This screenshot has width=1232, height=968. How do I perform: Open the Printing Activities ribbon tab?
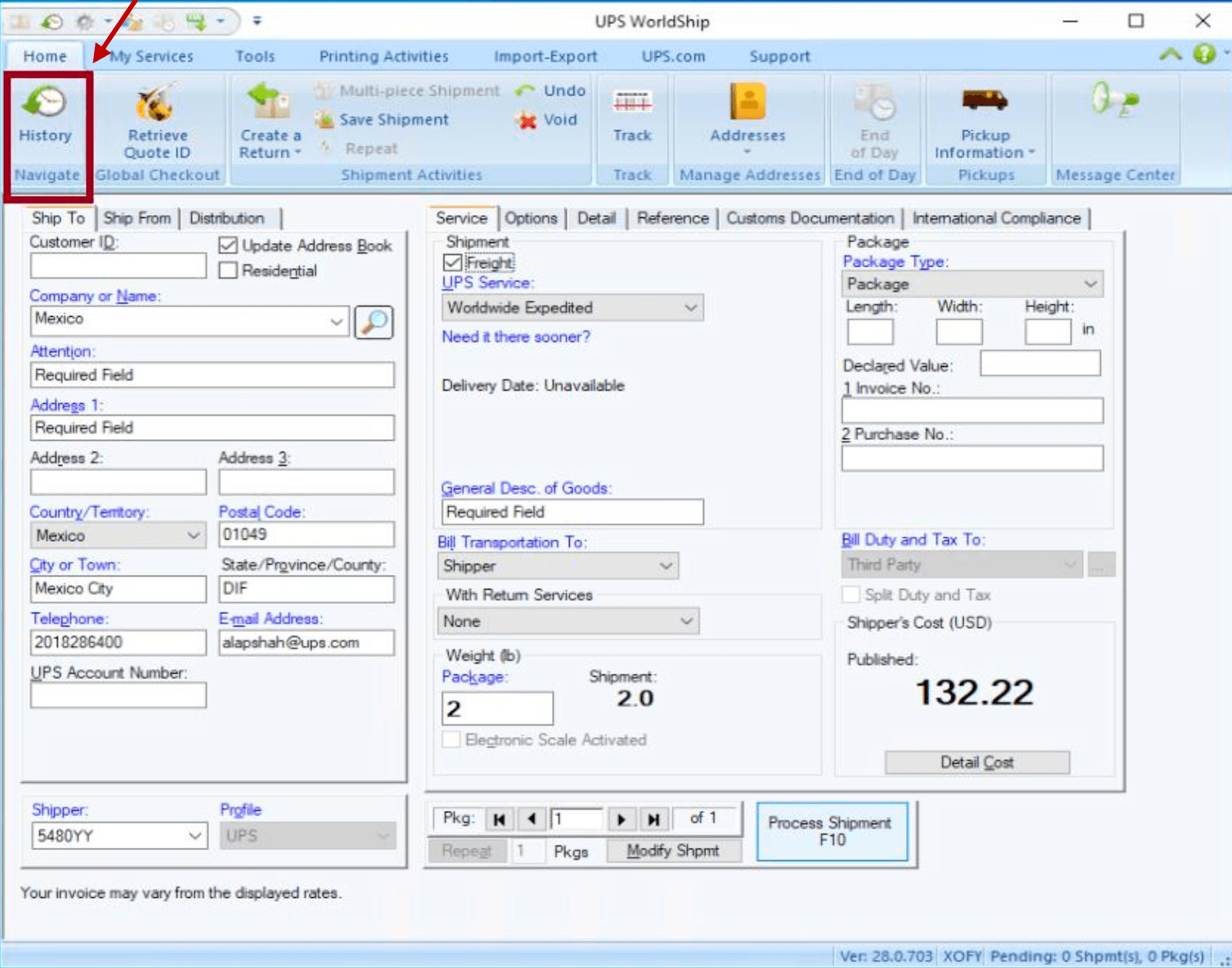click(384, 56)
